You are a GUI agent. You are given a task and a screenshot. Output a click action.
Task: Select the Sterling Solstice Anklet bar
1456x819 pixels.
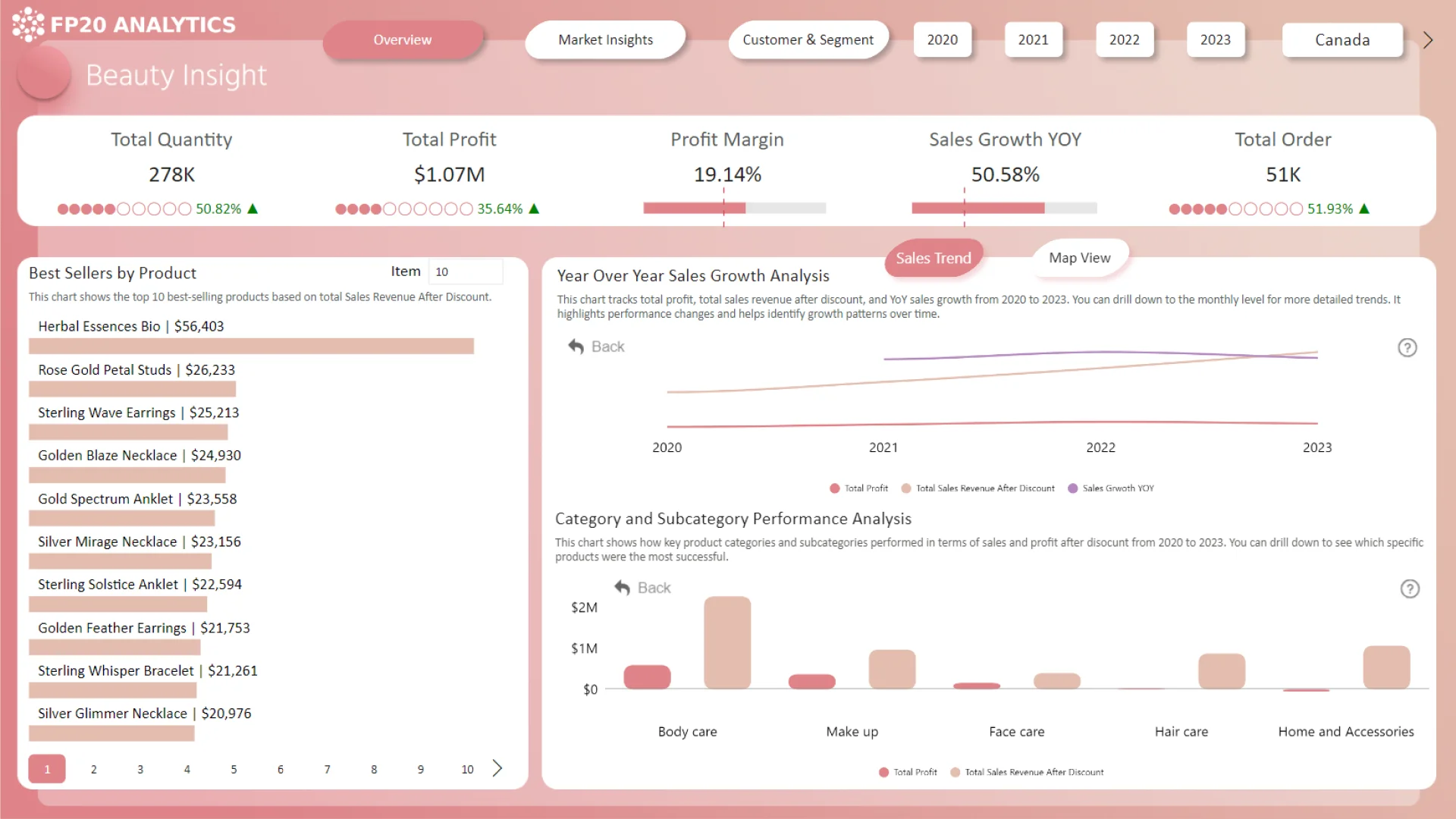(x=118, y=604)
